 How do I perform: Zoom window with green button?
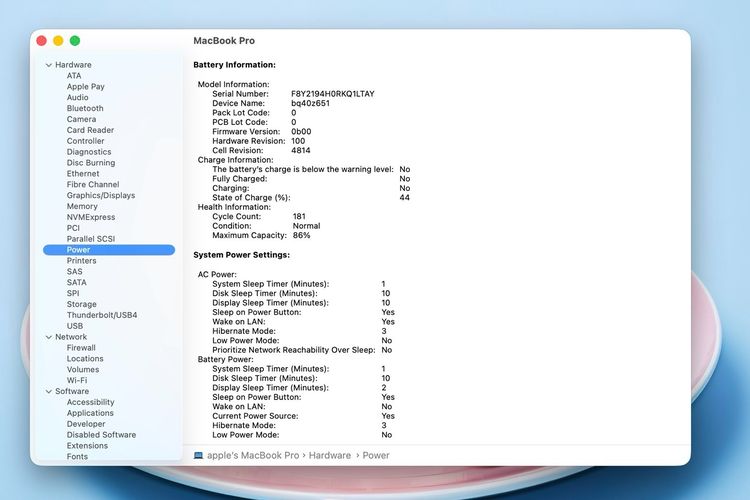(x=75, y=41)
